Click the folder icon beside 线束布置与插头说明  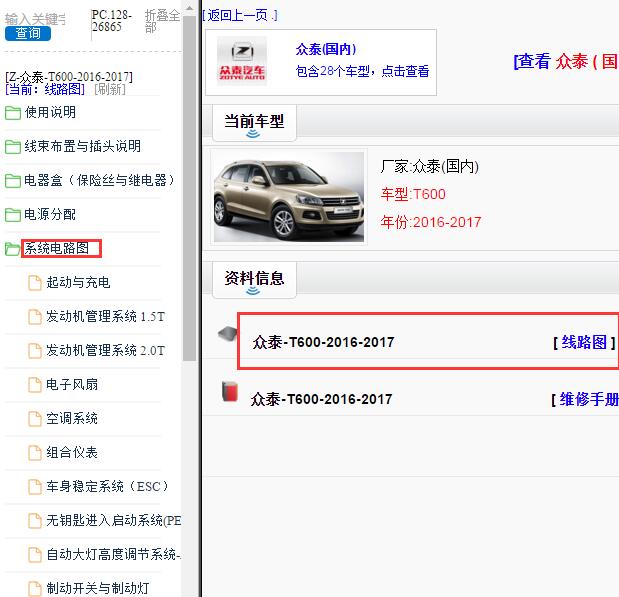(13, 146)
